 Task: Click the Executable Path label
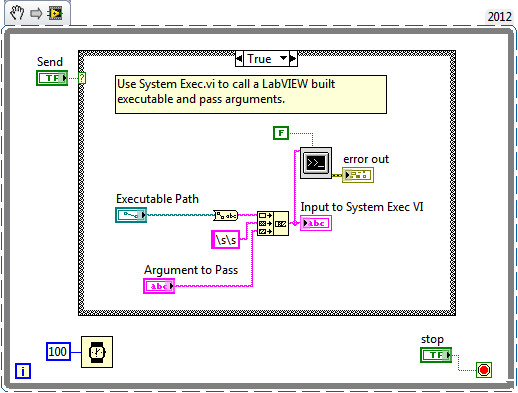[157, 199]
